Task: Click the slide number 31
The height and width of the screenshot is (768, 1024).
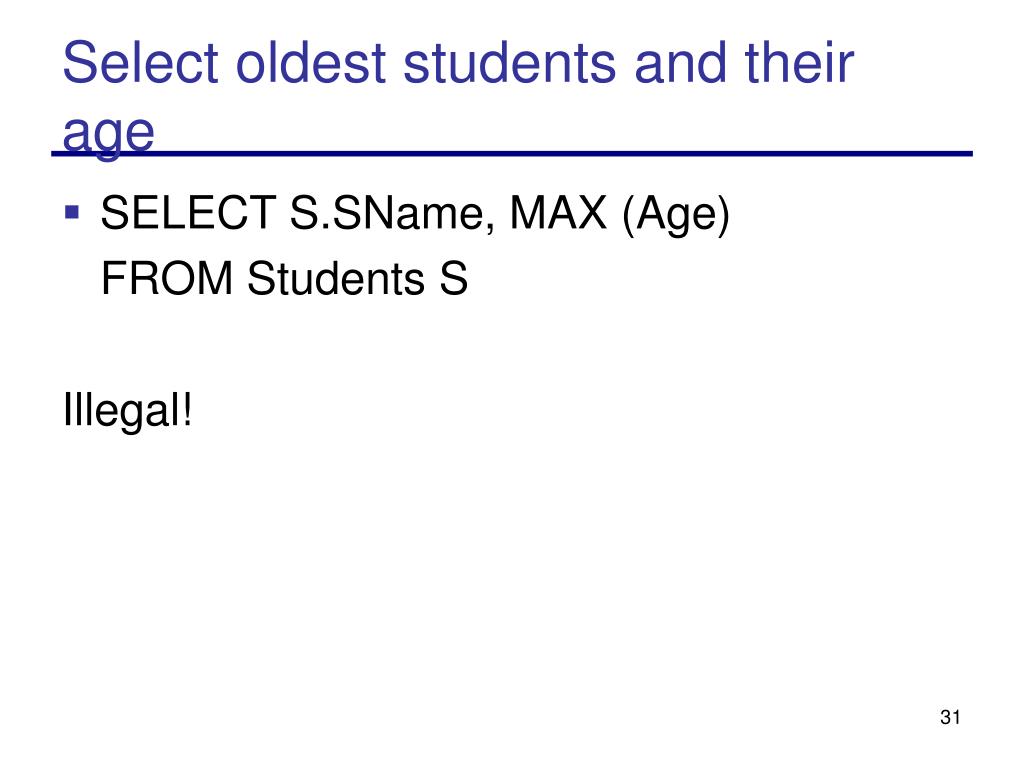Action: click(950, 717)
